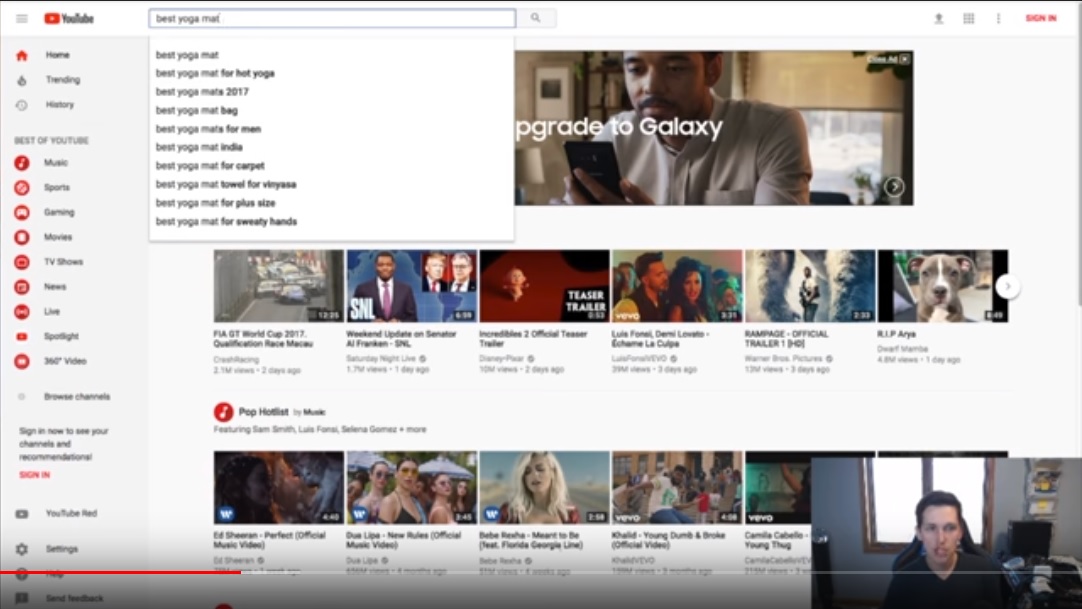Click the sidebar SIGN IN link
The height and width of the screenshot is (609, 1082).
35,475
